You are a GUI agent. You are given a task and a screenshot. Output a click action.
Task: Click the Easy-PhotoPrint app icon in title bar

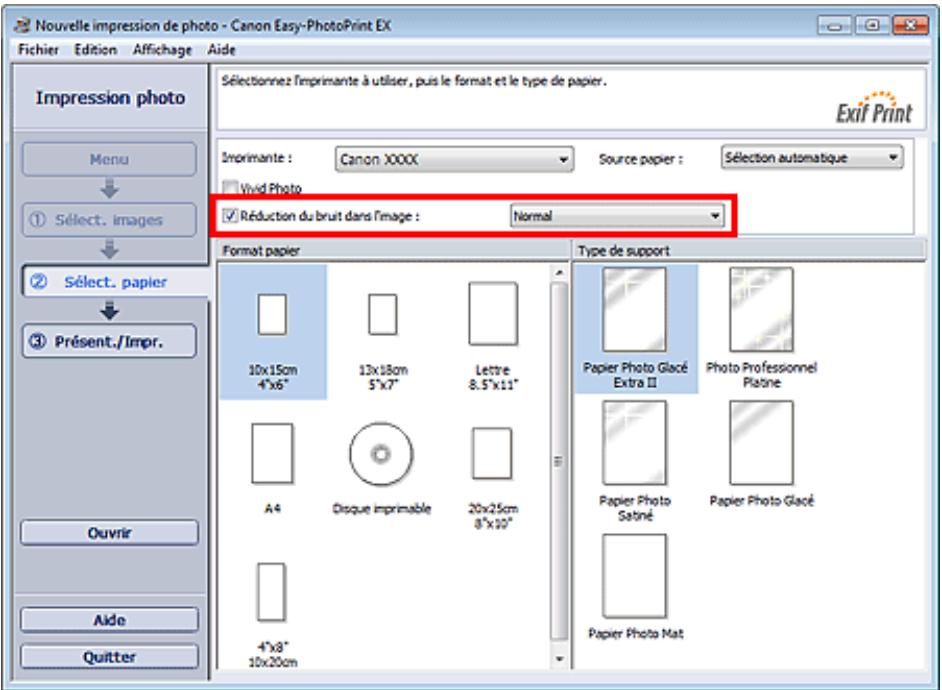point(23,25)
